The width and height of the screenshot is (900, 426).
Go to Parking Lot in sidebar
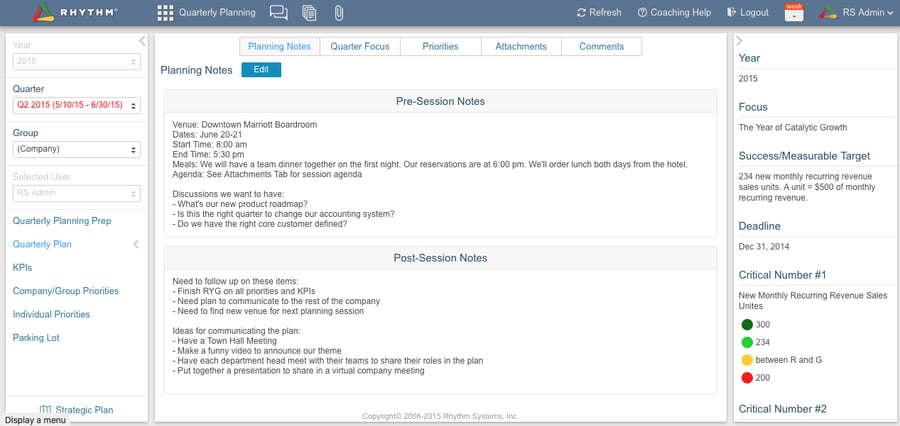(x=36, y=338)
